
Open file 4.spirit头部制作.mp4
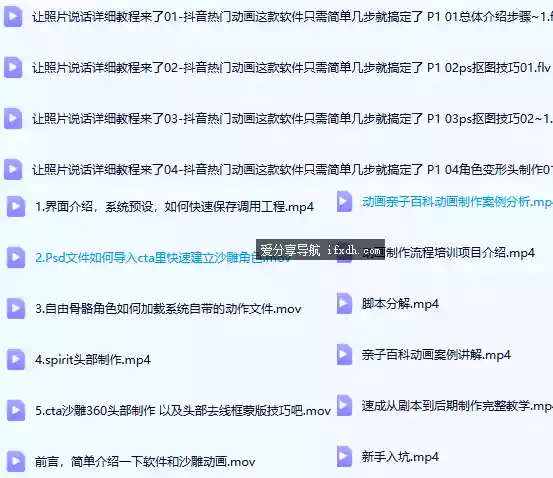[93, 360]
